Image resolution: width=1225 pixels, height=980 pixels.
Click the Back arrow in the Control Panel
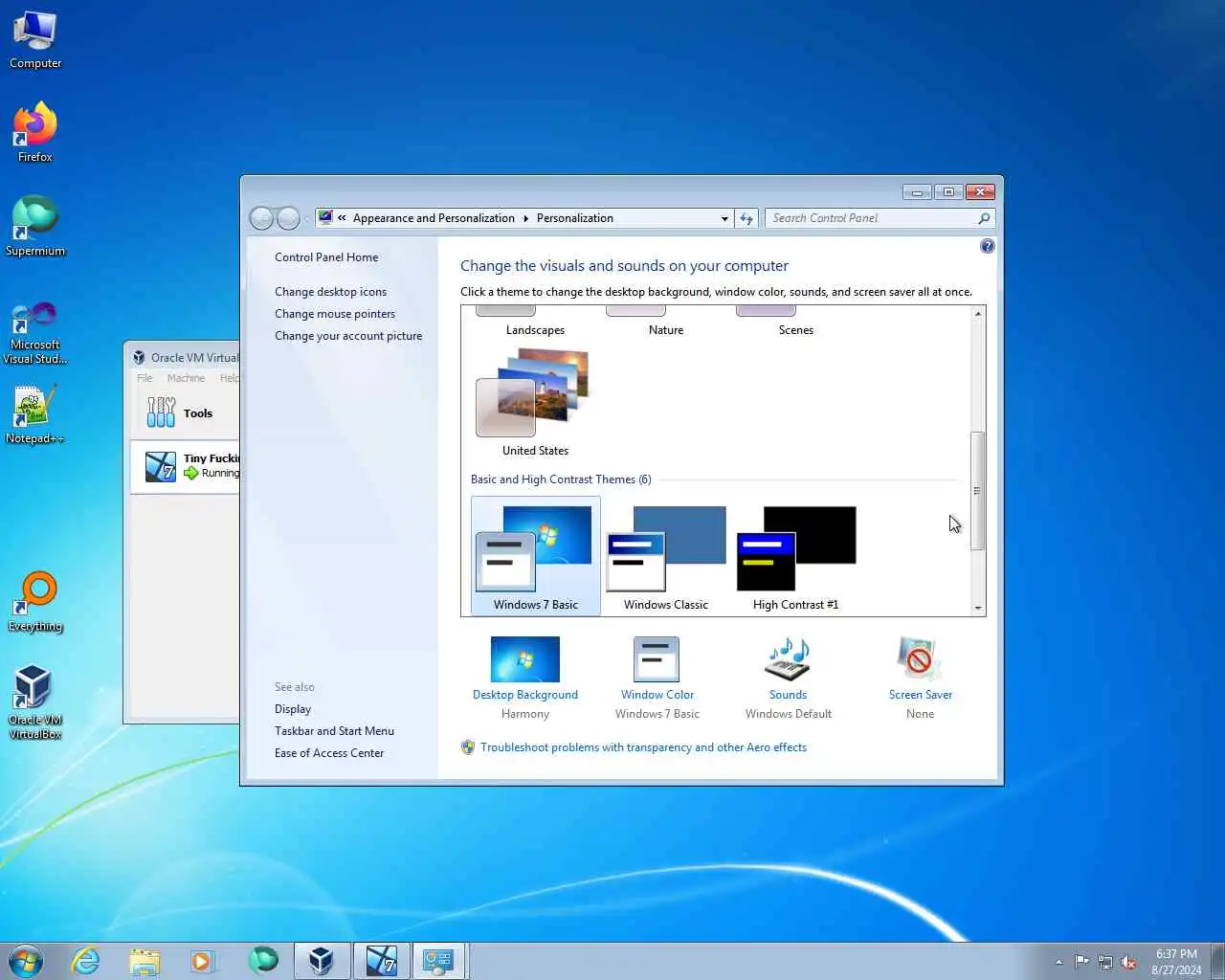point(261,218)
